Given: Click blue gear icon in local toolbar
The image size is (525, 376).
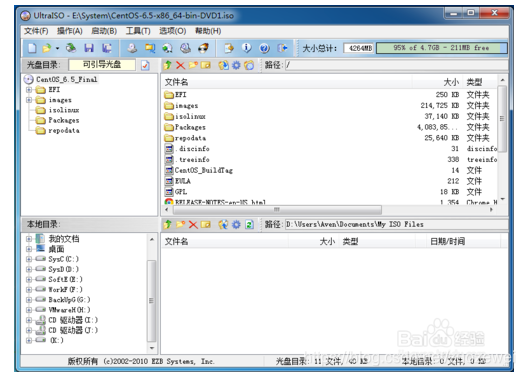Looking at the screenshot, I should point(236,224).
